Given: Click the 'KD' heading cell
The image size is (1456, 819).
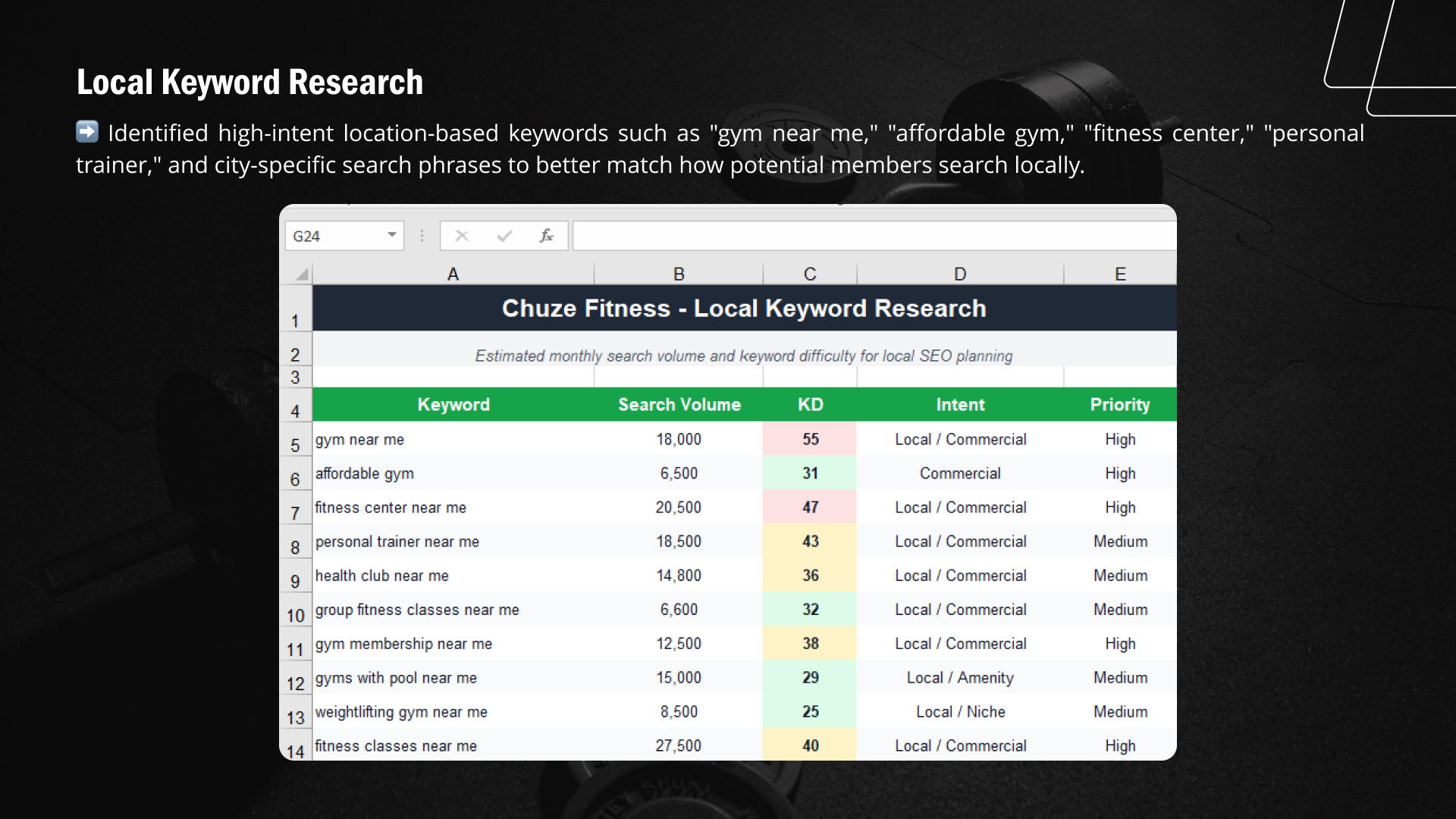Looking at the screenshot, I should pos(810,404).
